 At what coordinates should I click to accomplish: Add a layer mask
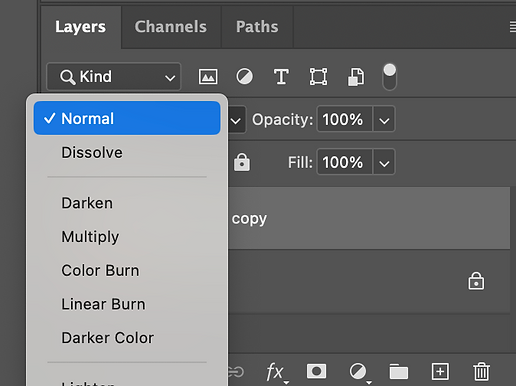tap(316, 371)
